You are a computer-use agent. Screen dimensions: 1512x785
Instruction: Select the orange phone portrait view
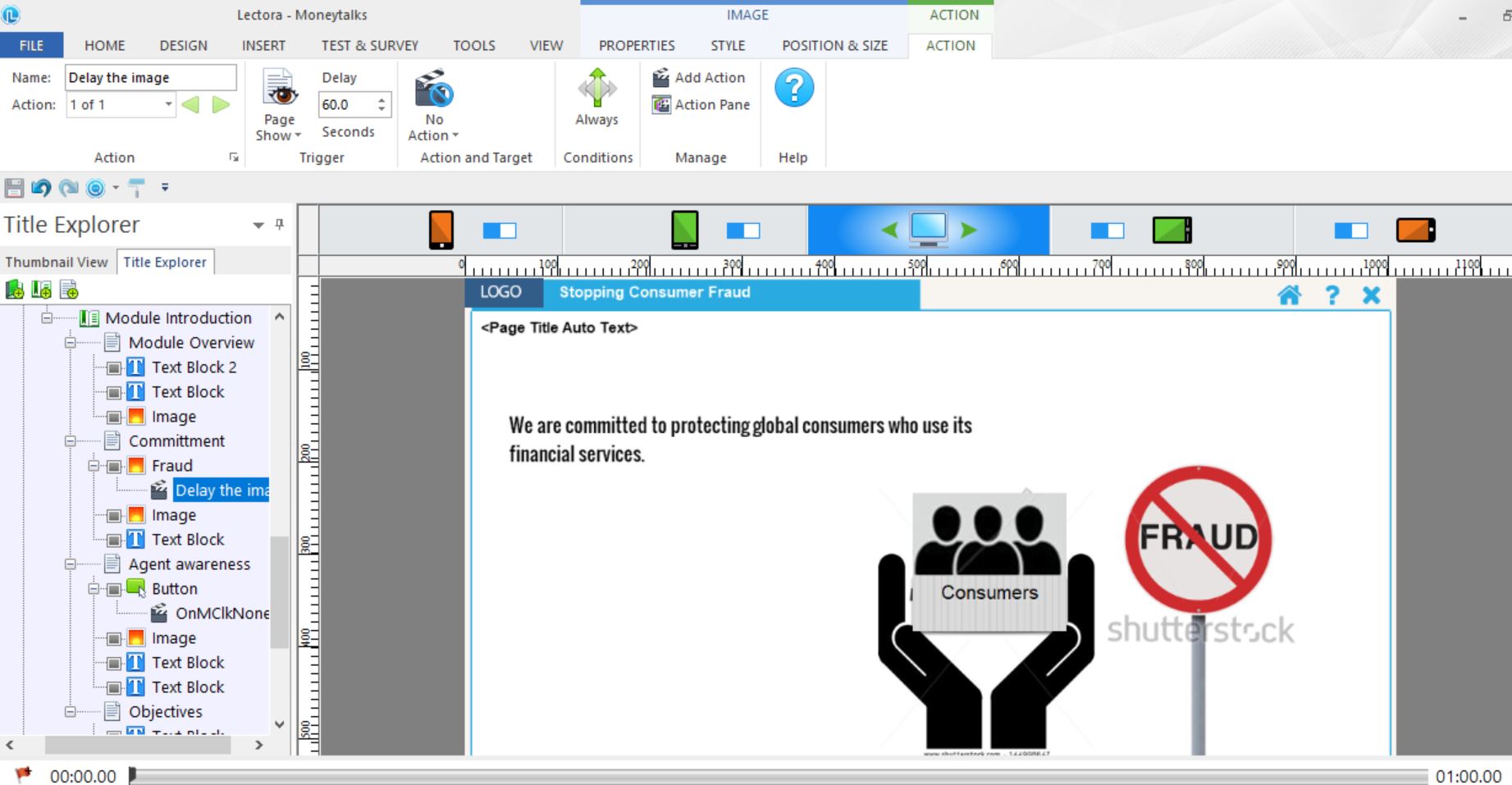(441, 230)
